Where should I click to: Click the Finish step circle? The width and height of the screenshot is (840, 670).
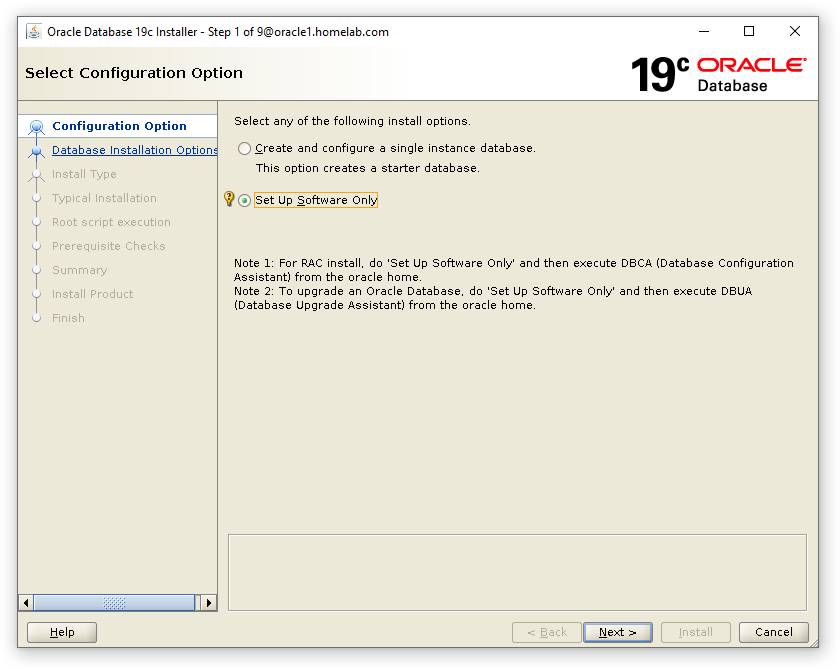(36, 318)
